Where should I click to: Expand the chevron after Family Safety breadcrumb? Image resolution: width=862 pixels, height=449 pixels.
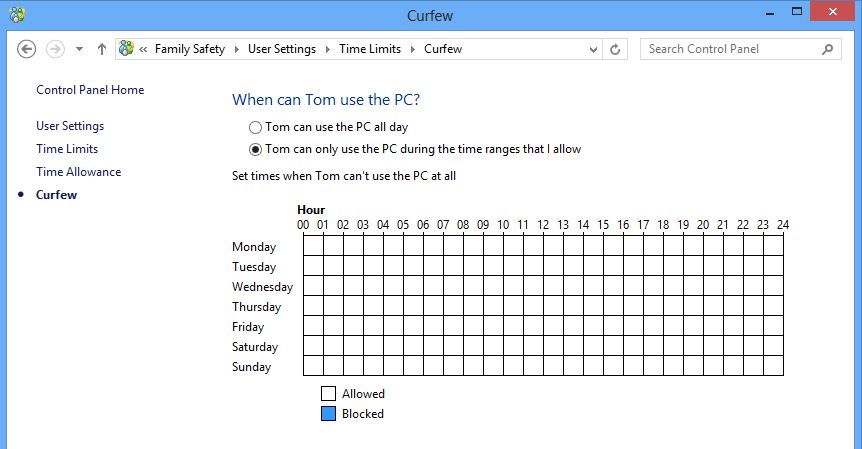point(236,49)
